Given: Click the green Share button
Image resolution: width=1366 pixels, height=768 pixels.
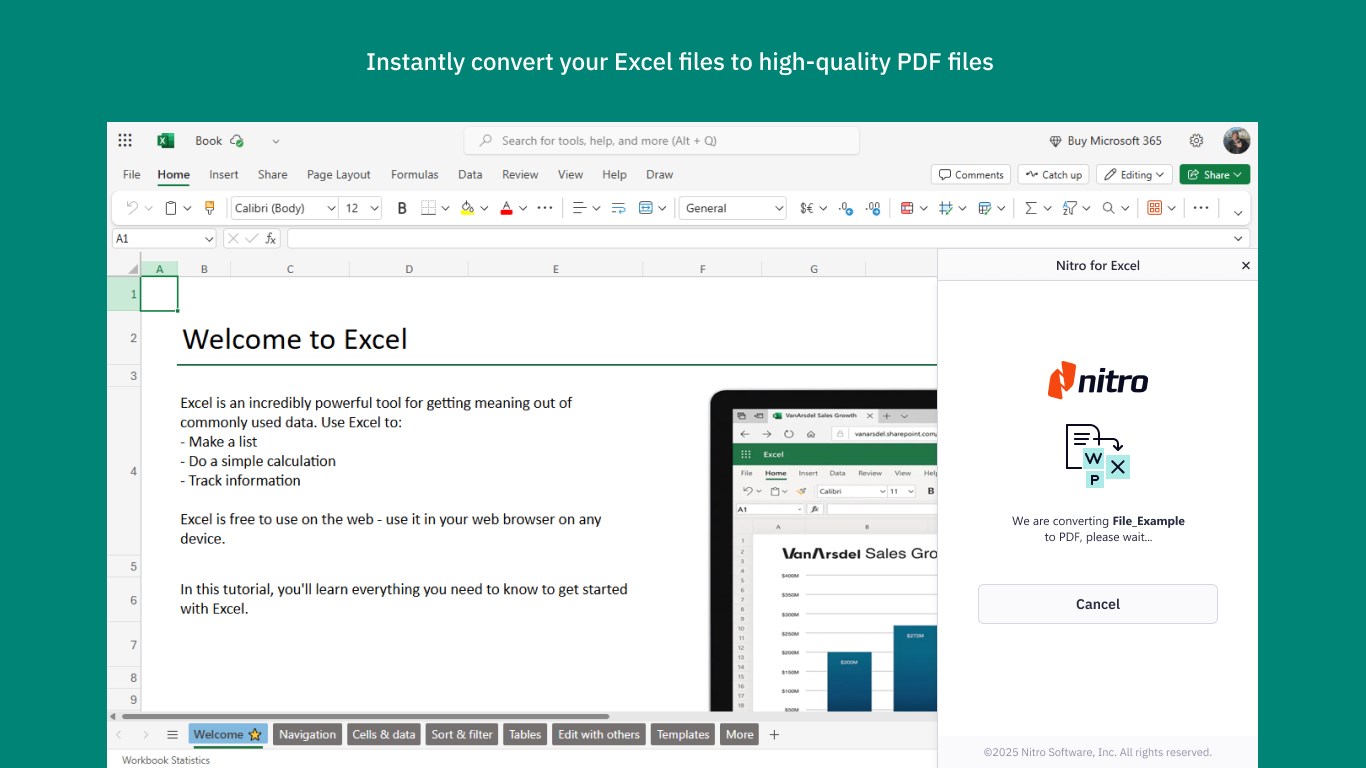Looking at the screenshot, I should coord(1215,175).
